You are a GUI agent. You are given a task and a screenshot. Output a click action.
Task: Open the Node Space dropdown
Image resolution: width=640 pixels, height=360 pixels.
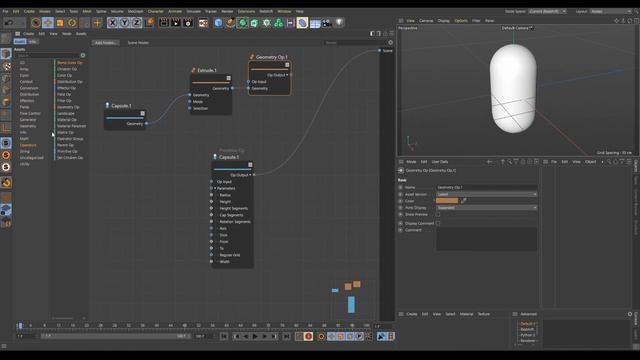tap(547, 11)
